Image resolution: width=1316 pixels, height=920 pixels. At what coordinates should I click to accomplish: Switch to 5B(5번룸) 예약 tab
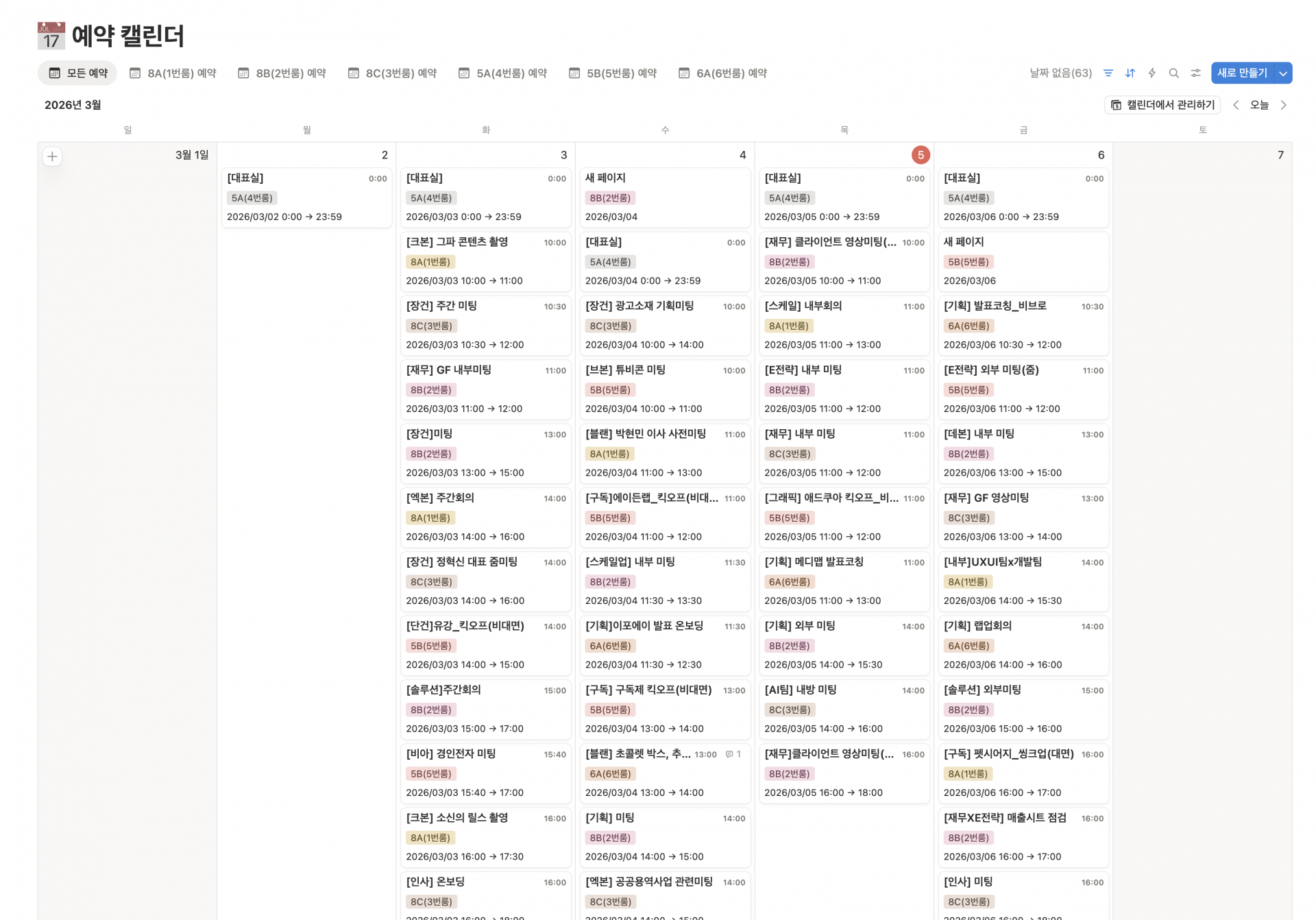click(x=613, y=73)
